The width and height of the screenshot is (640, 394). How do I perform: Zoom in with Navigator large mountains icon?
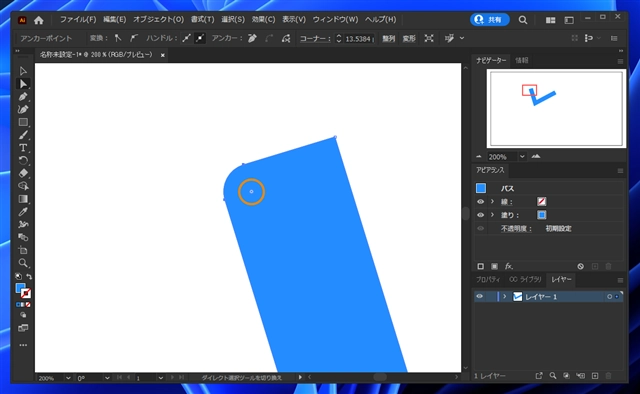point(536,156)
